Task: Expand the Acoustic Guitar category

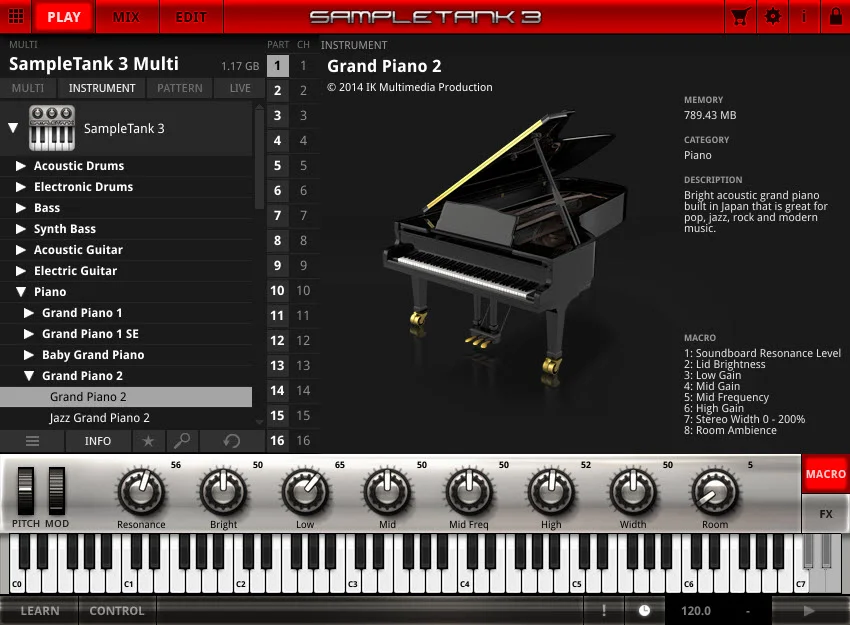Action: 21,249
